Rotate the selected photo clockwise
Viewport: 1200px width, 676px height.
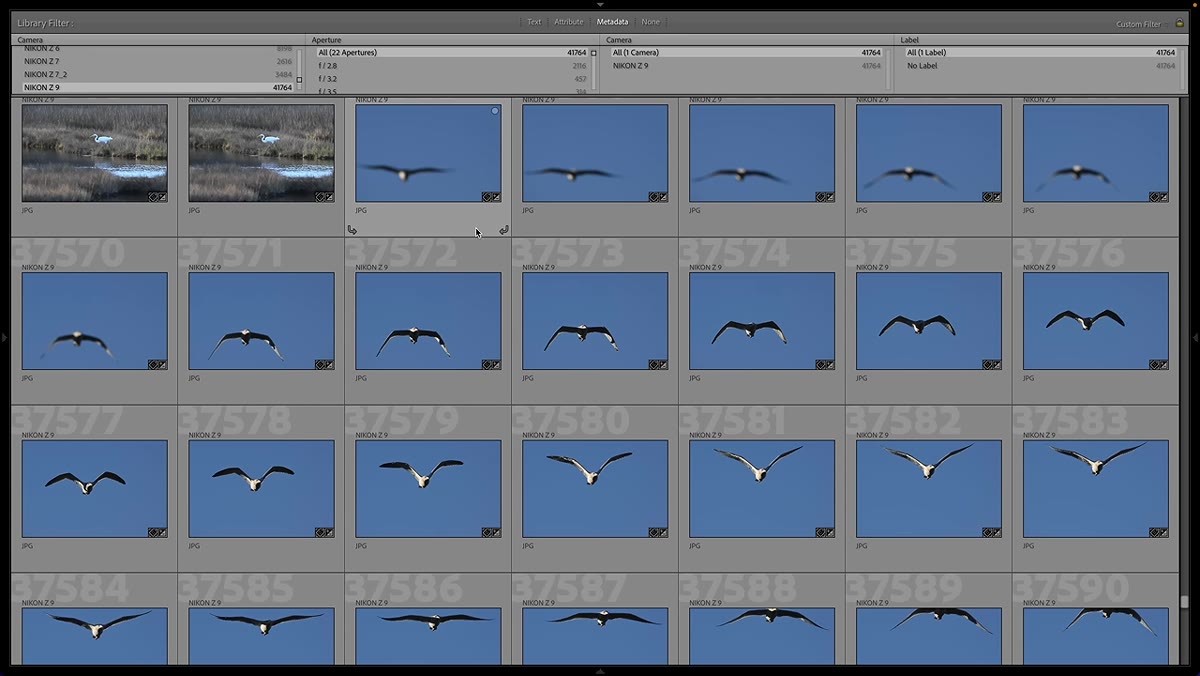click(x=504, y=230)
